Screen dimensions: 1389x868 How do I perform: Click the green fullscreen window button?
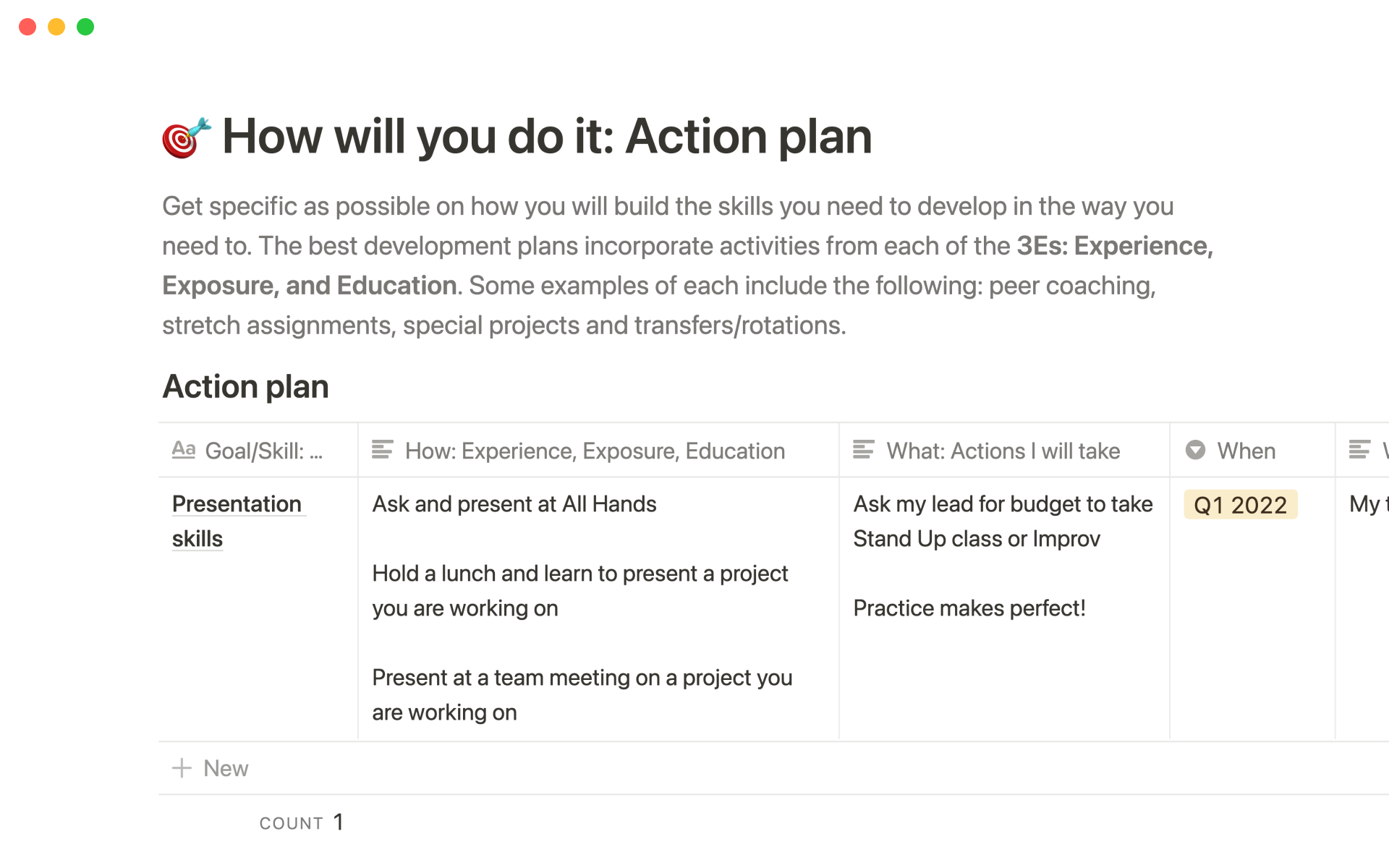tap(85, 27)
